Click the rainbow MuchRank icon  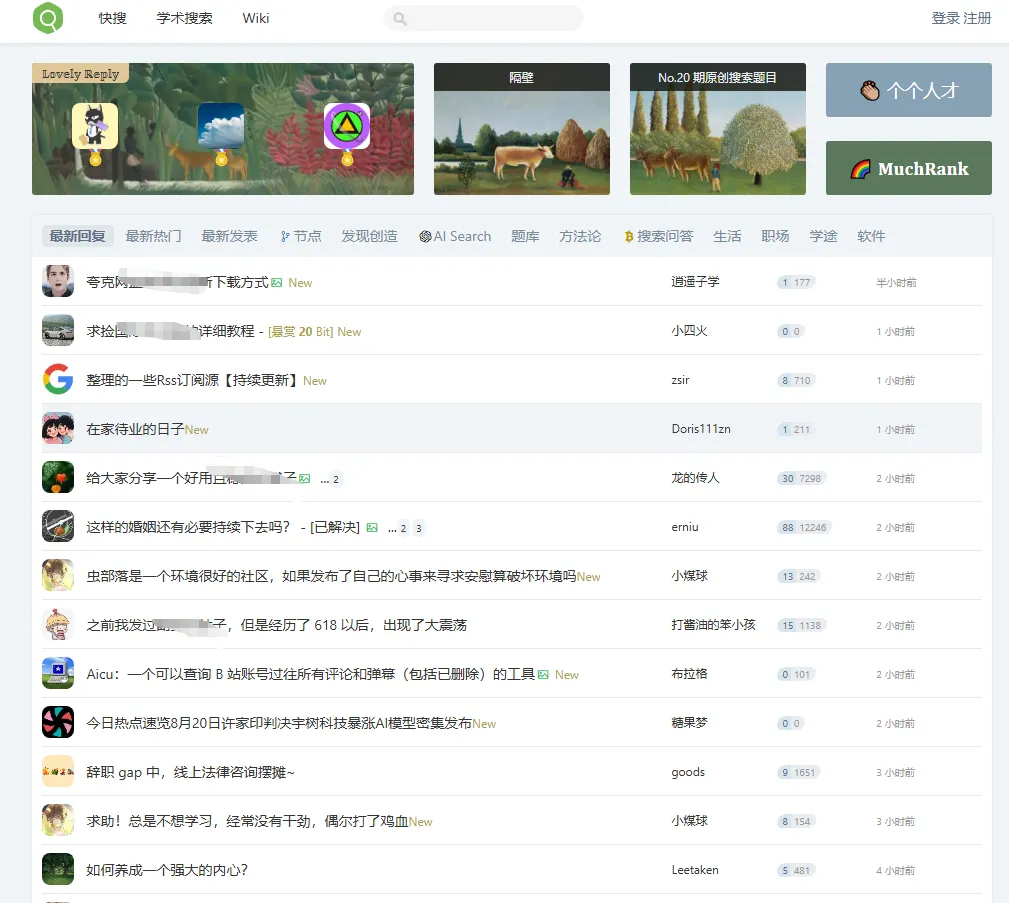tap(860, 169)
